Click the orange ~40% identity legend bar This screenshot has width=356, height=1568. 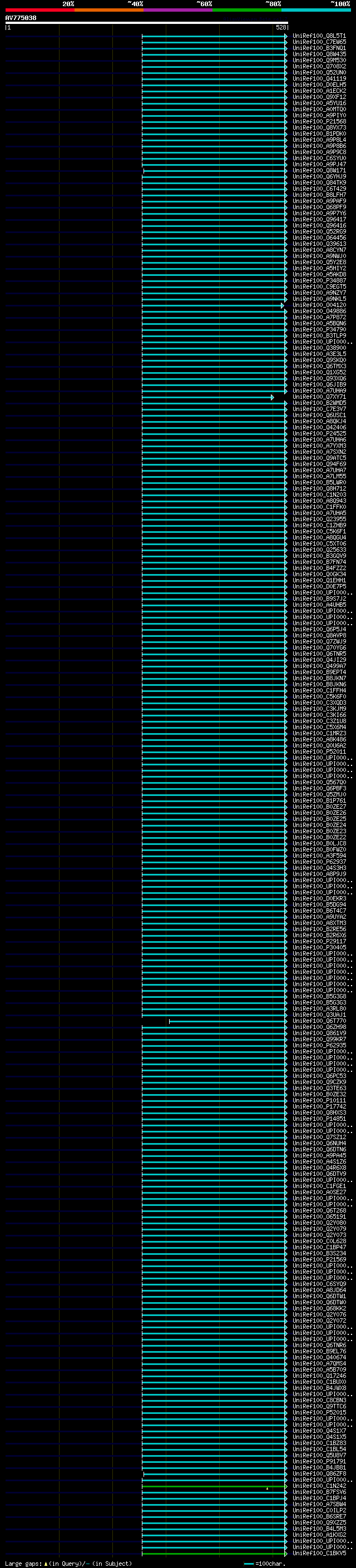(x=109, y=10)
